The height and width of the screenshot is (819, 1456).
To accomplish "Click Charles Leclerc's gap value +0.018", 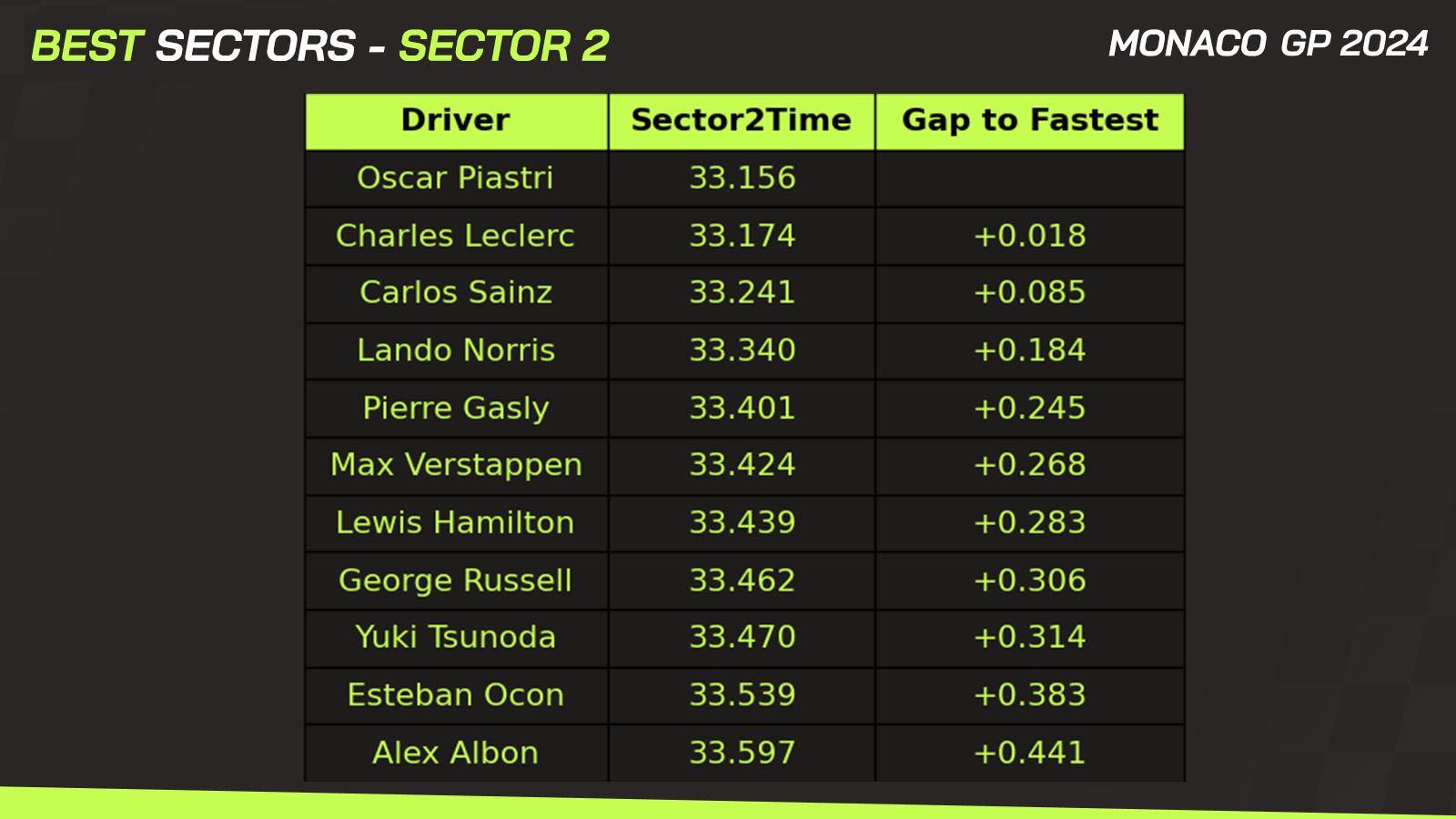I will tap(1030, 237).
